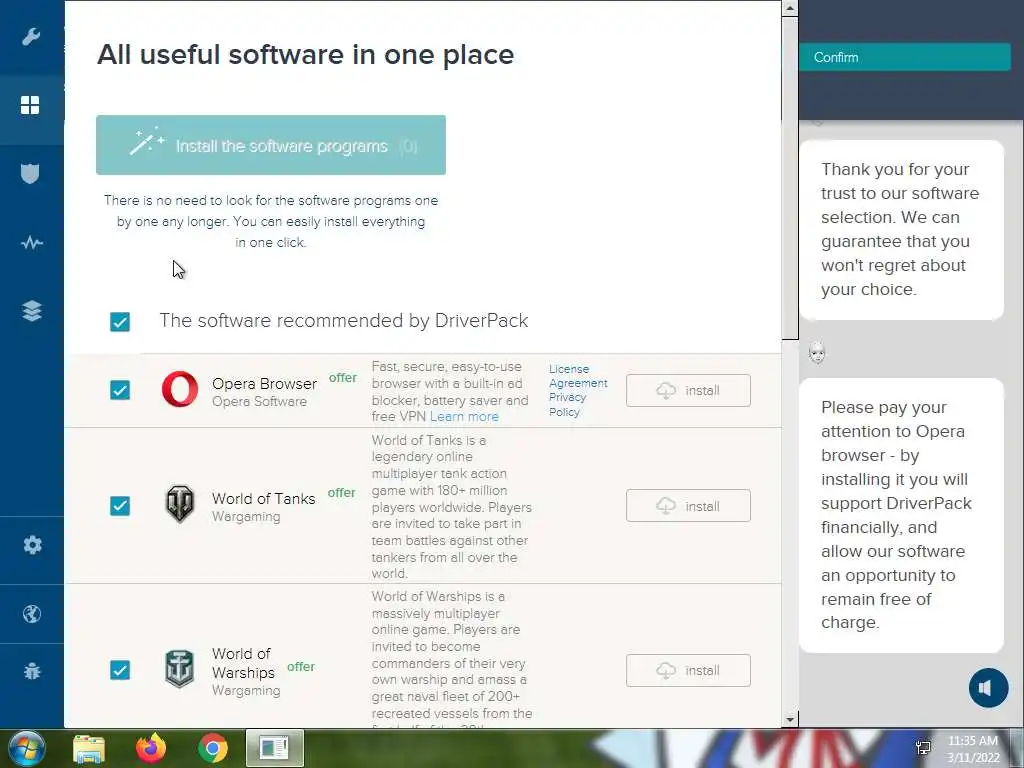The image size is (1024, 768).
Task: Select DriverPack app in taskbar
Action: pos(274,748)
